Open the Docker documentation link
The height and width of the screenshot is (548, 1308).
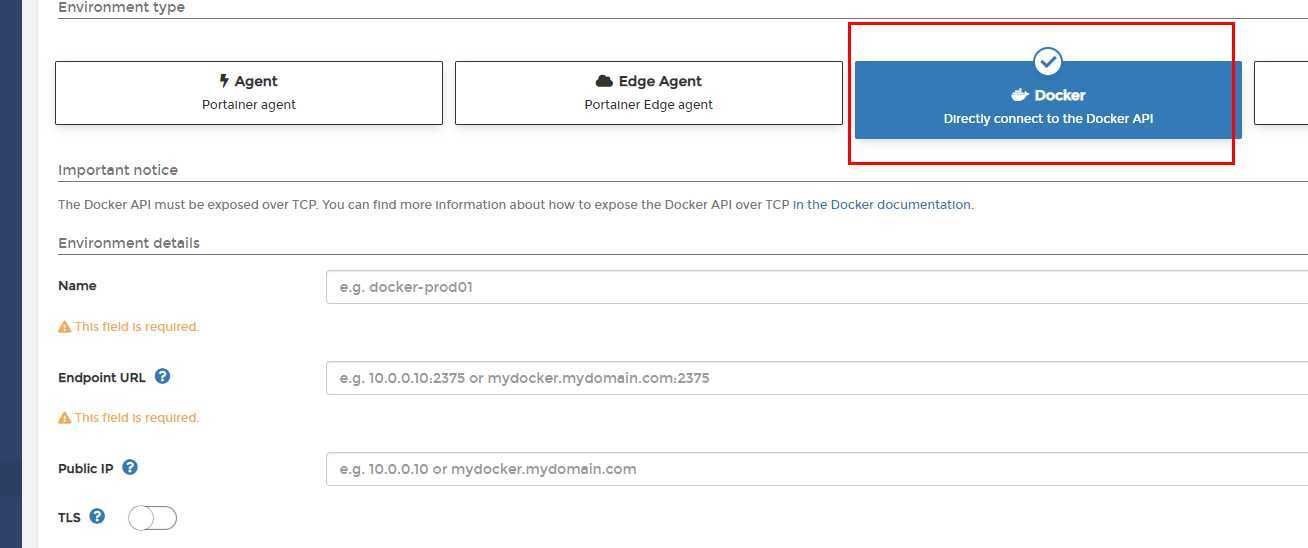[882, 205]
